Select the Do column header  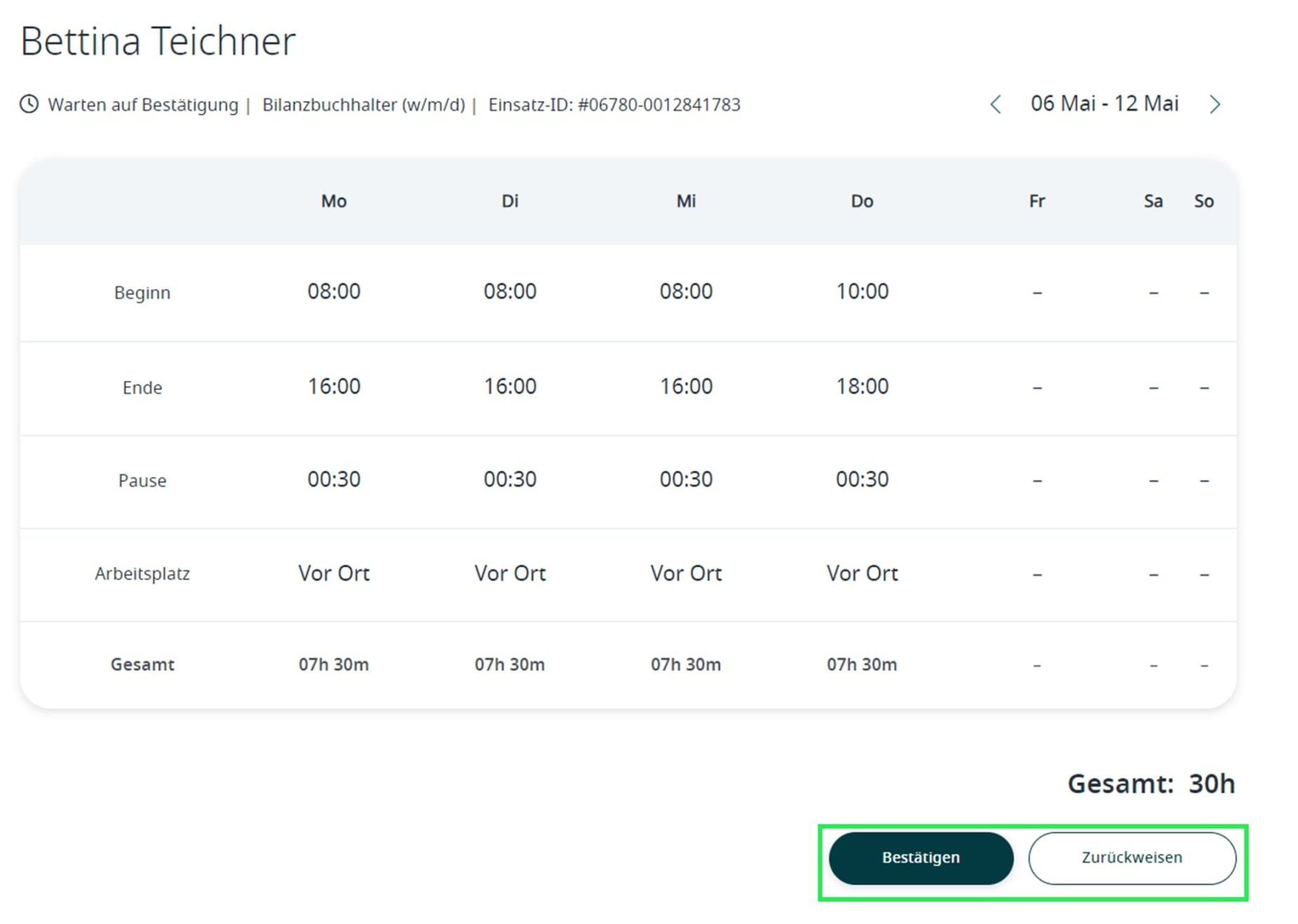coord(862,201)
